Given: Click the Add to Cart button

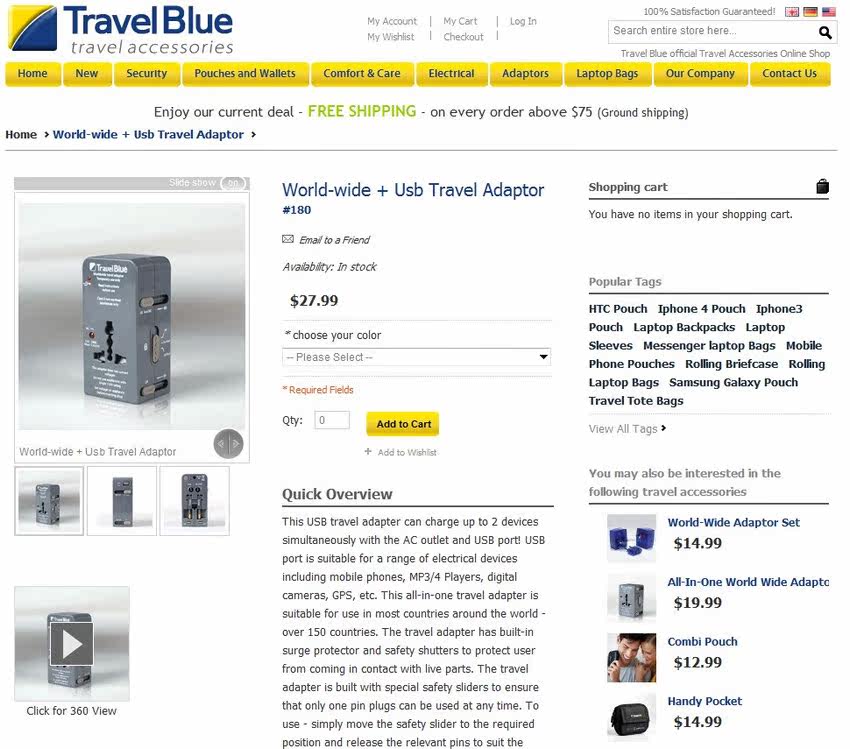Looking at the screenshot, I should 403,424.
